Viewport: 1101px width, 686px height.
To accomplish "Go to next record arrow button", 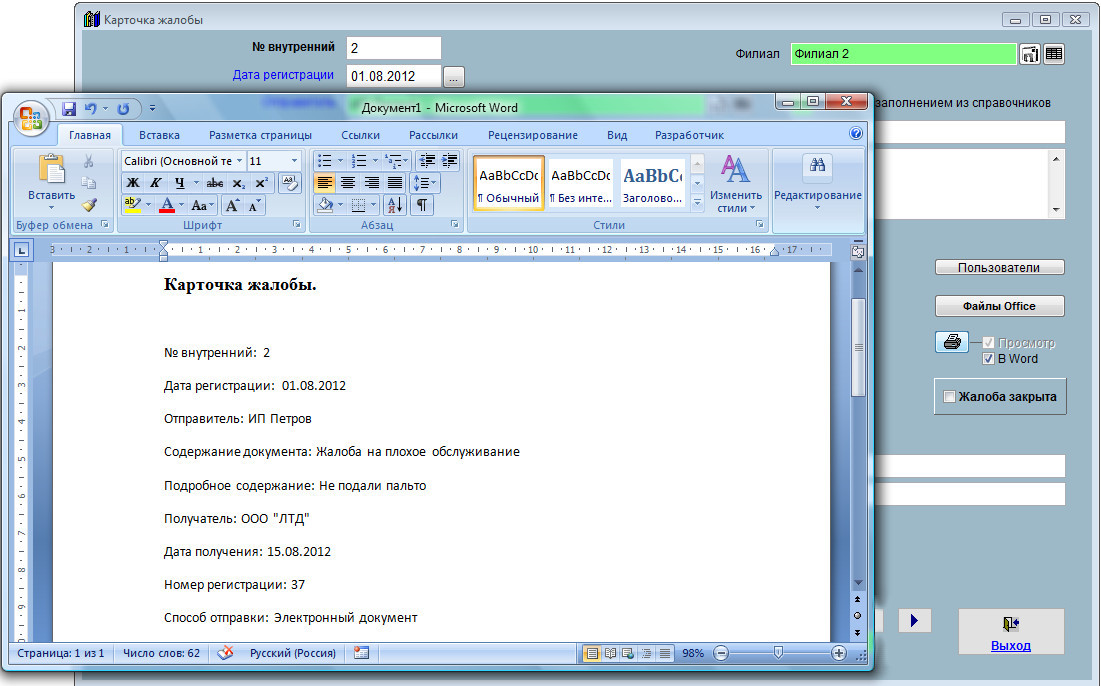I will pos(914,621).
